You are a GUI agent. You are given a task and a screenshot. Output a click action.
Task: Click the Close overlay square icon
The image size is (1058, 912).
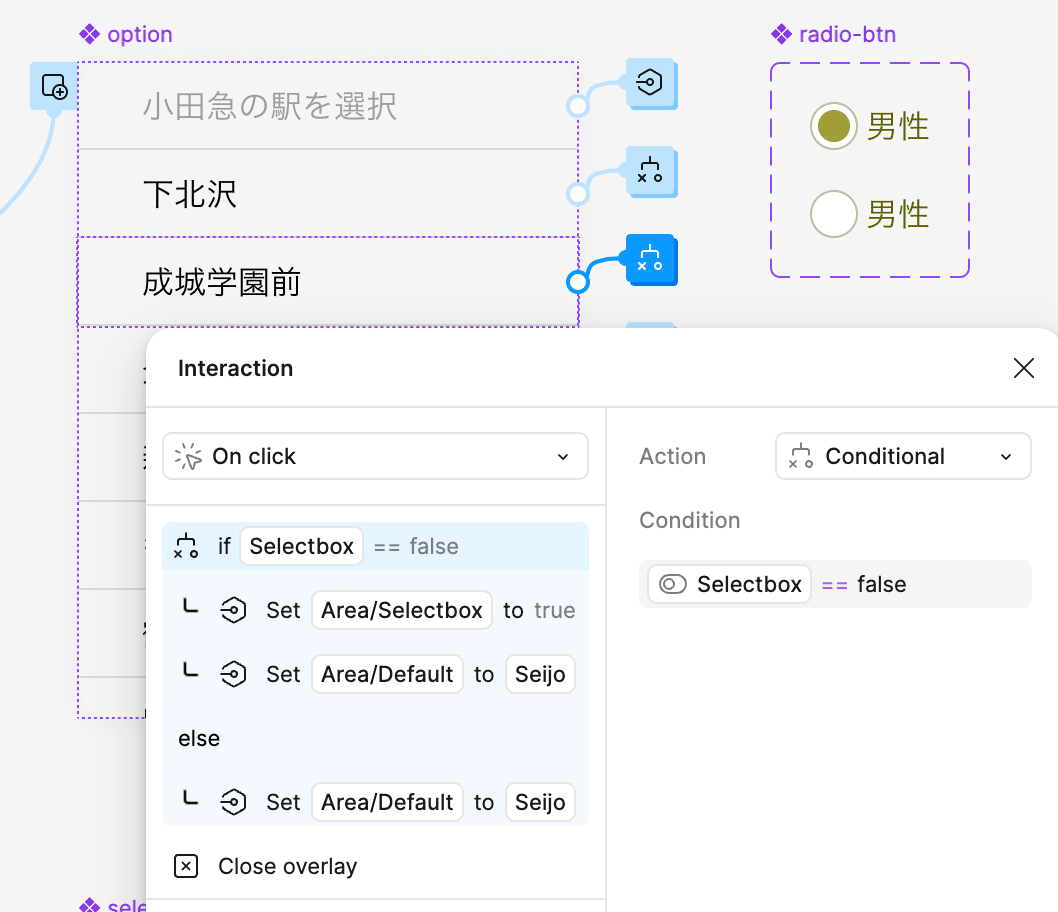tap(185, 867)
